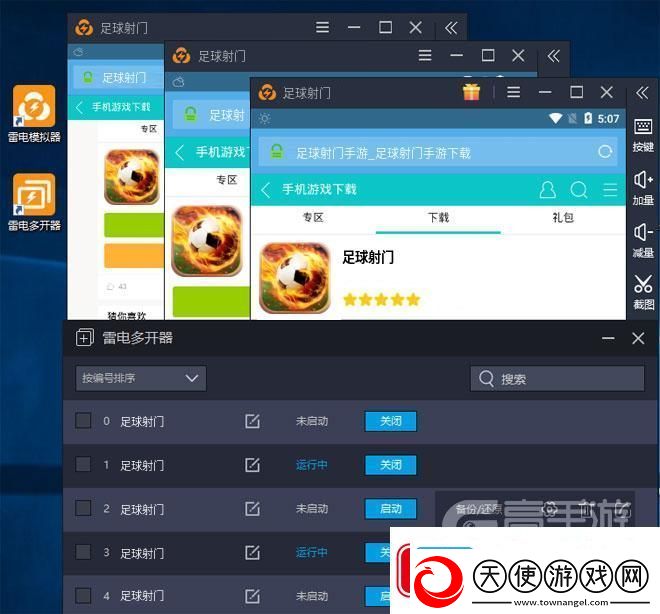Click the 关闭 button for instance 0
The width and height of the screenshot is (660, 614).
click(391, 421)
